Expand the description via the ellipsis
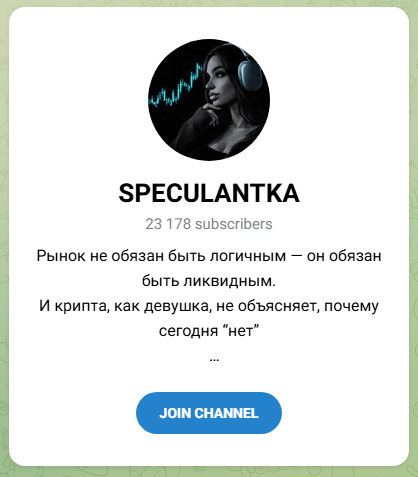418x477 pixels. (214, 360)
